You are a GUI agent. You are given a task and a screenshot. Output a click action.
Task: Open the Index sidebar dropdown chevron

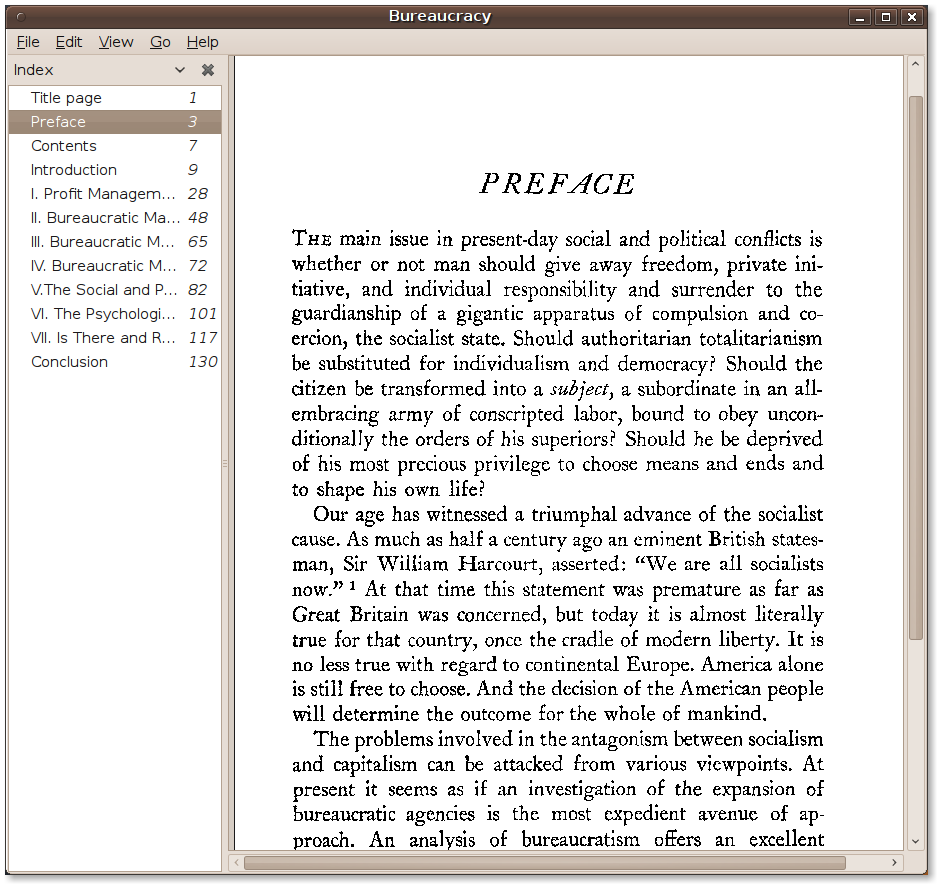pyautogui.click(x=180, y=70)
